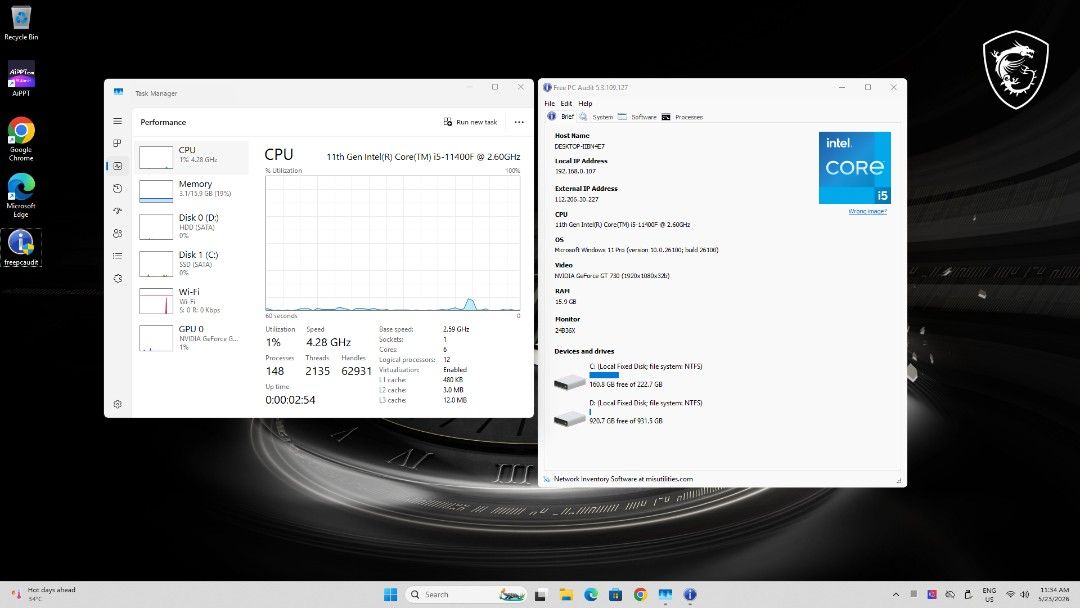Select Memory in performance list
Screen dimensions: 1080x608
tap(192, 191)
